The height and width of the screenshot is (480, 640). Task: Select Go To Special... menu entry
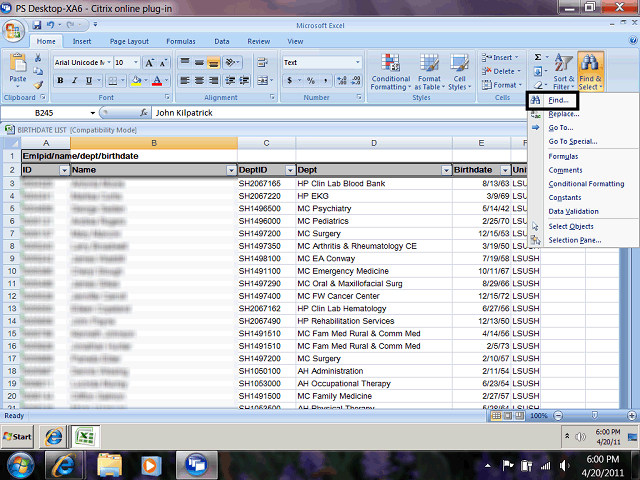tap(573, 141)
